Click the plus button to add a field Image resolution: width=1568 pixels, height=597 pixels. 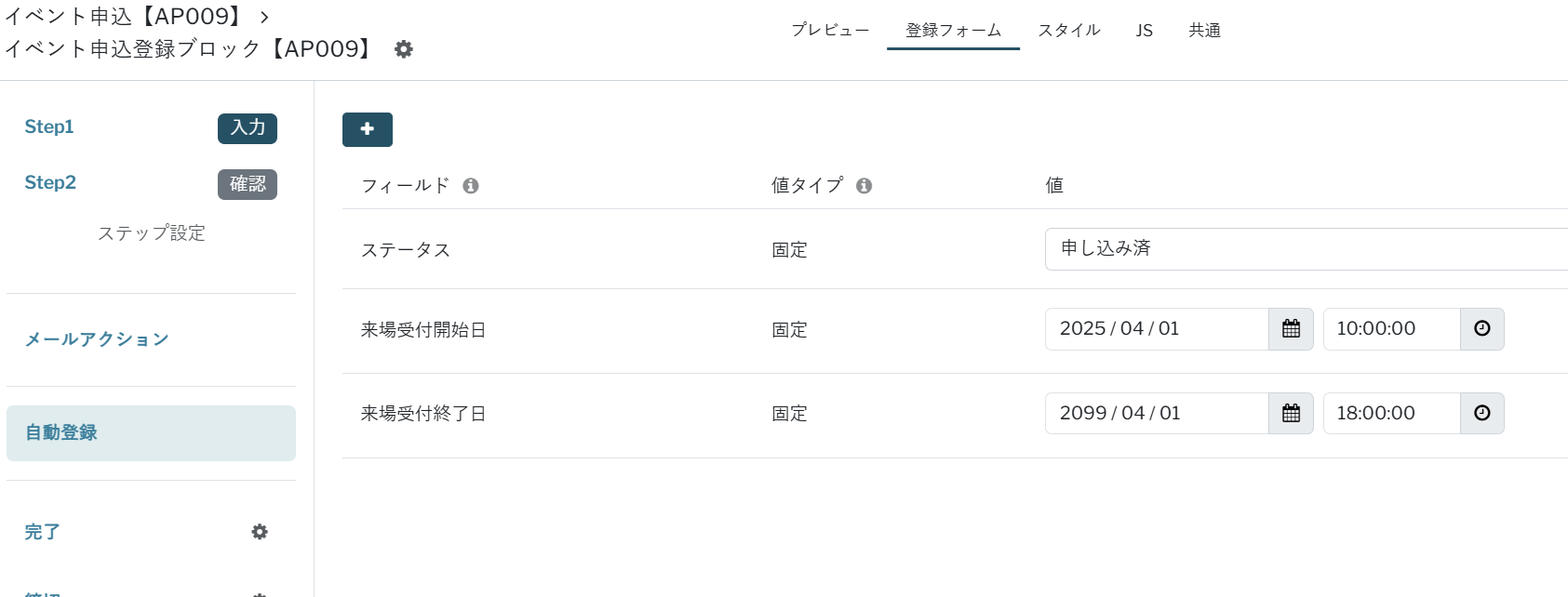pos(367,129)
